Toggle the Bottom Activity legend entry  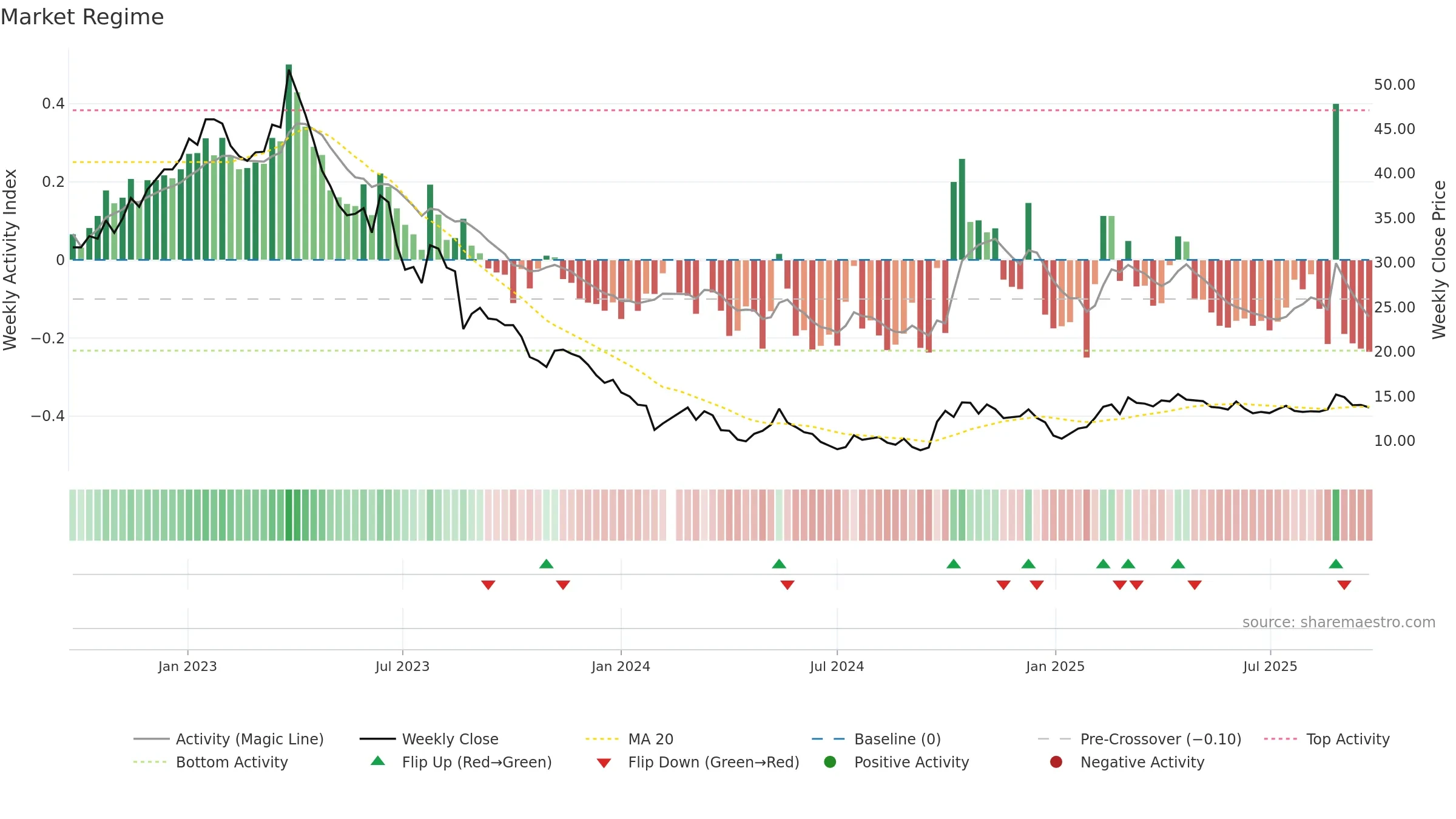click(211, 762)
